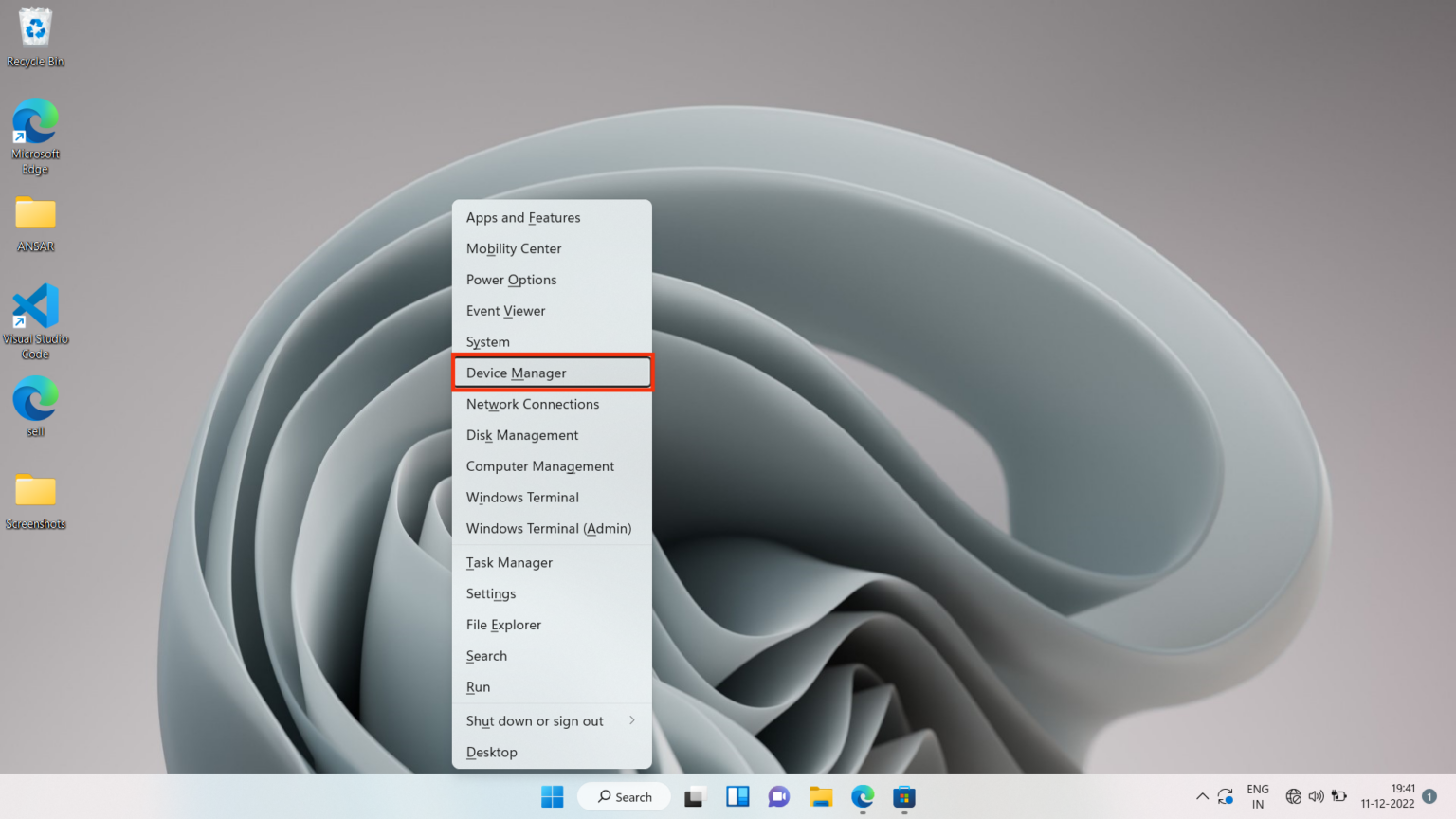Viewport: 1456px width, 819px height.
Task: Click the Start button
Action: click(553, 797)
